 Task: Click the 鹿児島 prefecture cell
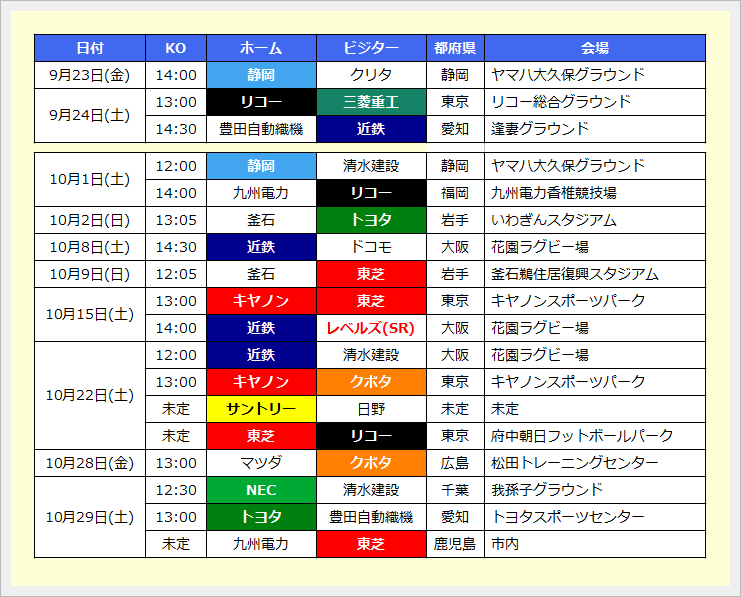455,544
